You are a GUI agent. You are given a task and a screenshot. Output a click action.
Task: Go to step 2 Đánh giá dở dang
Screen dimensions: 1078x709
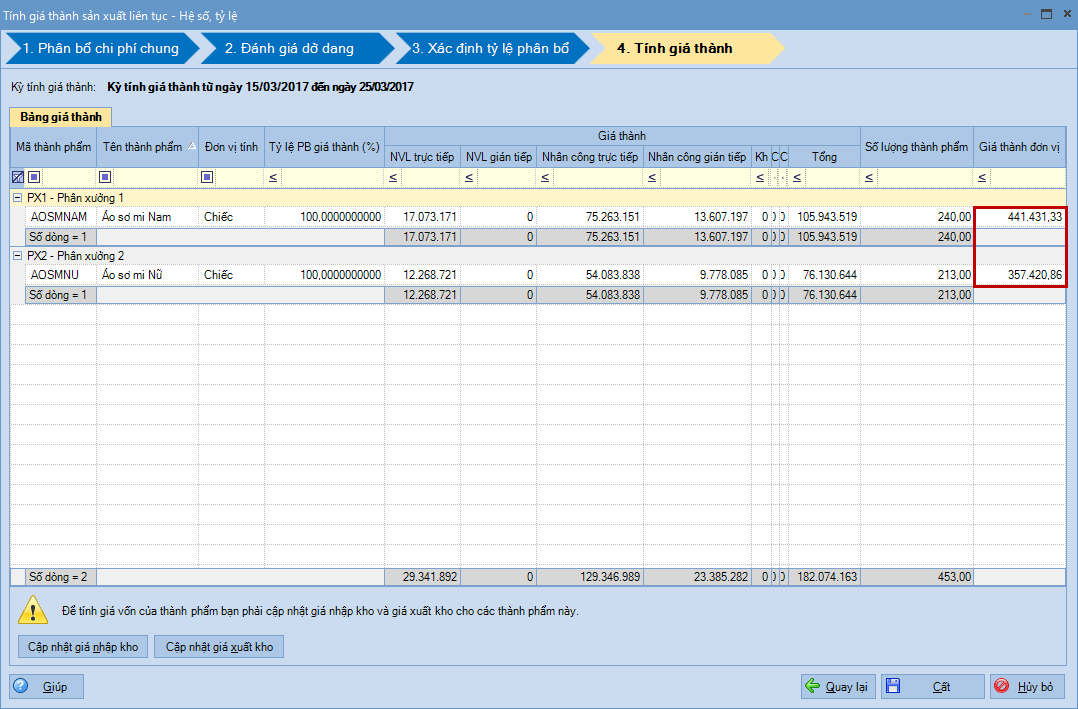(290, 48)
